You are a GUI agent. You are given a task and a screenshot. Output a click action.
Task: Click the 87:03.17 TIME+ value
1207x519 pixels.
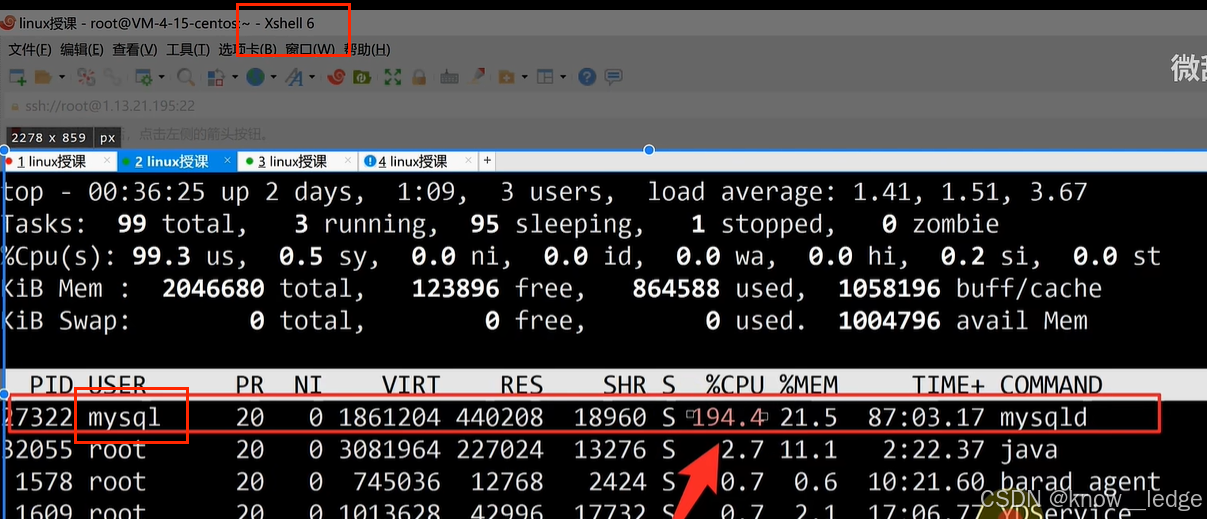click(926, 416)
